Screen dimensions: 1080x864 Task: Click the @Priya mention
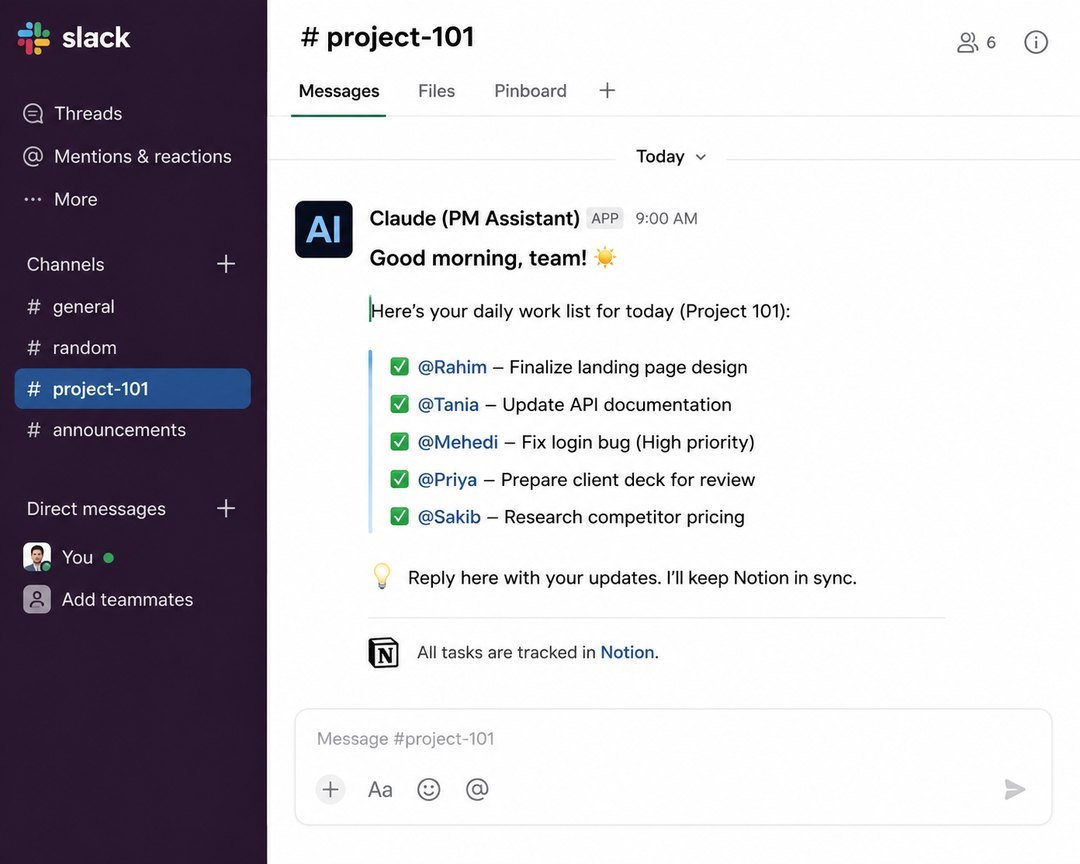tap(447, 480)
